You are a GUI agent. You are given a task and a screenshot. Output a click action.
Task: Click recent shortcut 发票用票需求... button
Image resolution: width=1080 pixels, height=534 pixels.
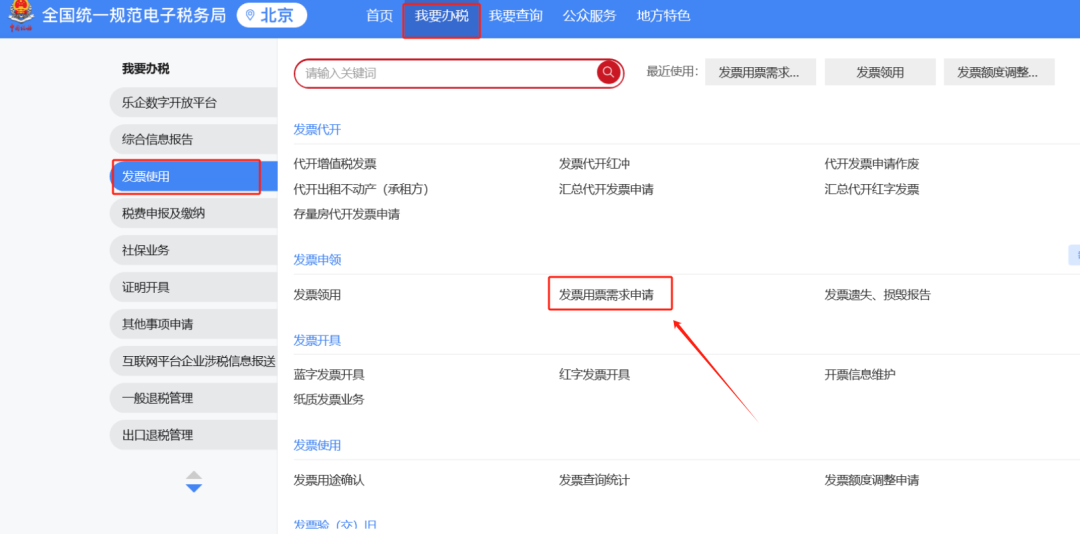(x=759, y=72)
